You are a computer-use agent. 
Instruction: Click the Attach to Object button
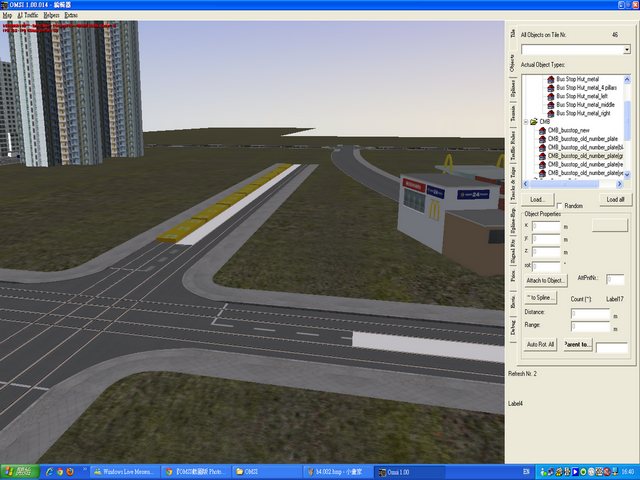click(546, 280)
